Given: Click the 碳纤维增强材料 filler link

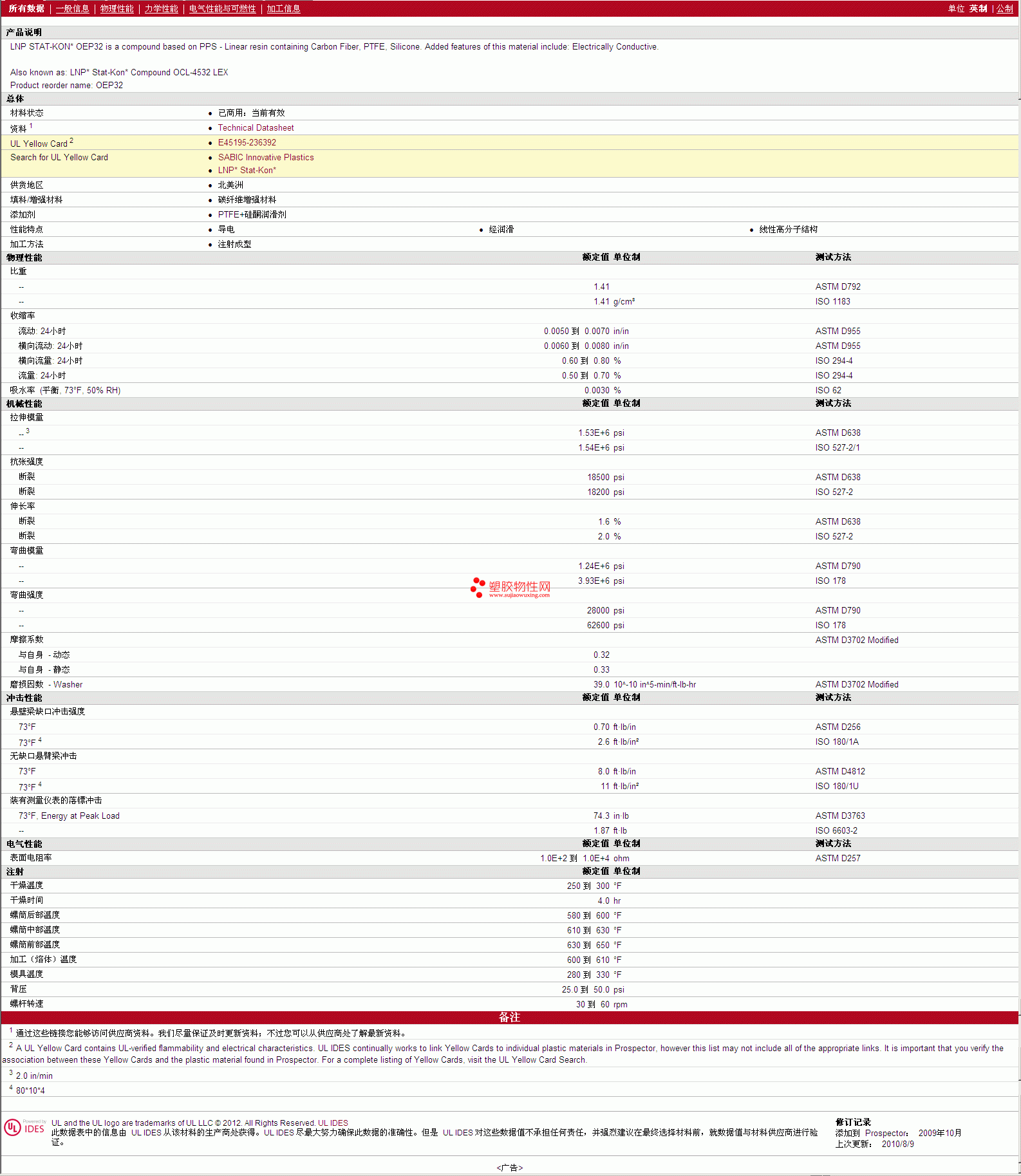Looking at the screenshot, I should [x=247, y=200].
